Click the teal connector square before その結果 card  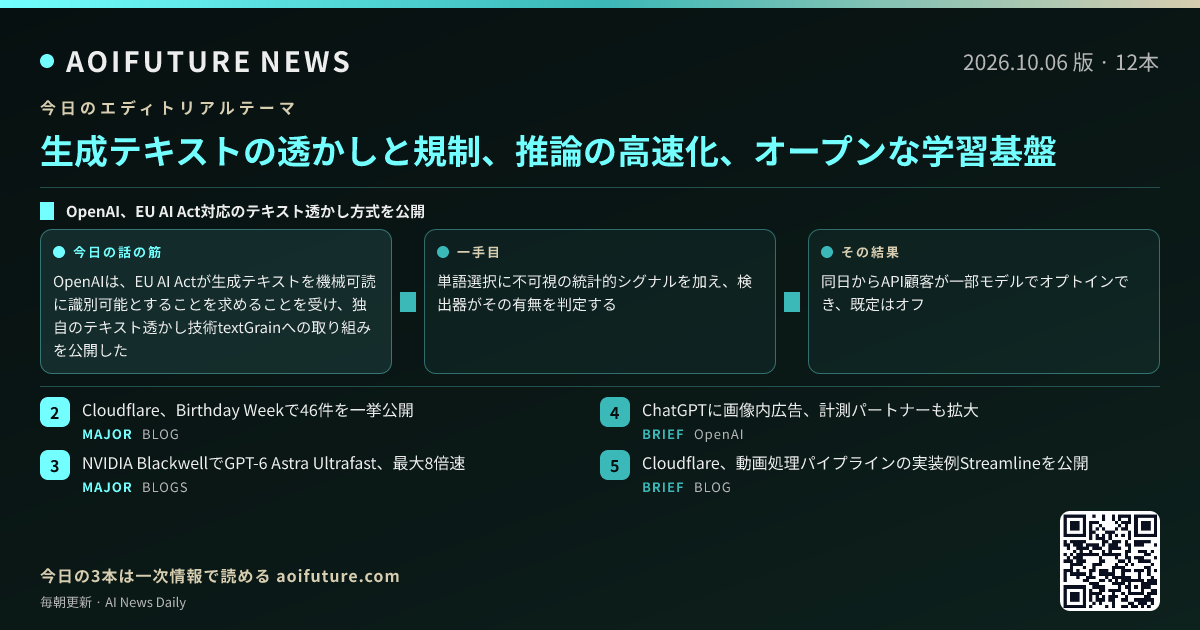tap(792, 302)
